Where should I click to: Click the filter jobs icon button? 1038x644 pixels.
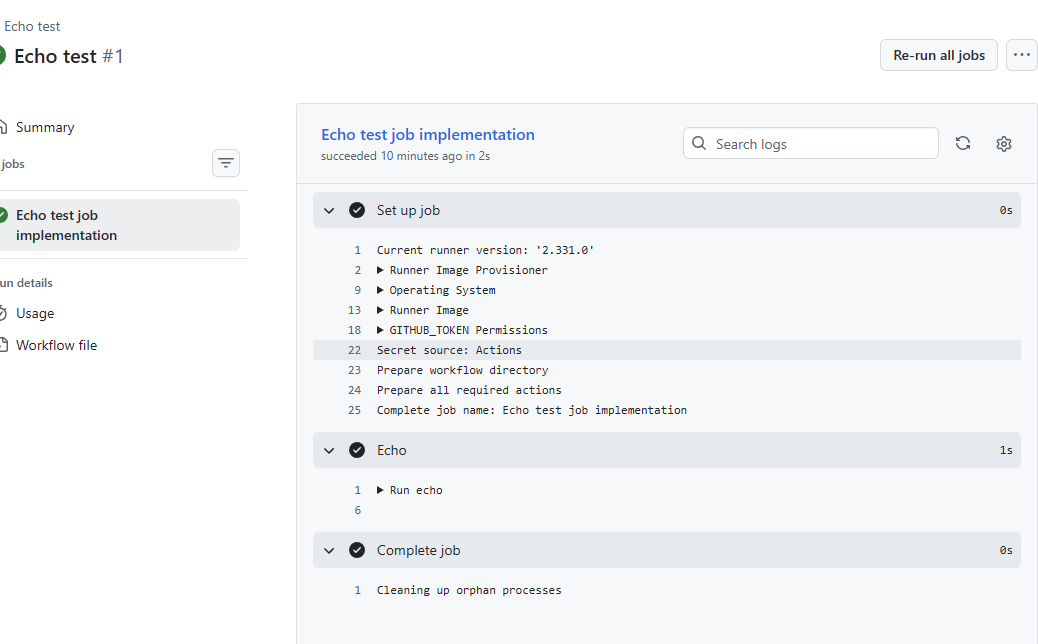pos(226,163)
